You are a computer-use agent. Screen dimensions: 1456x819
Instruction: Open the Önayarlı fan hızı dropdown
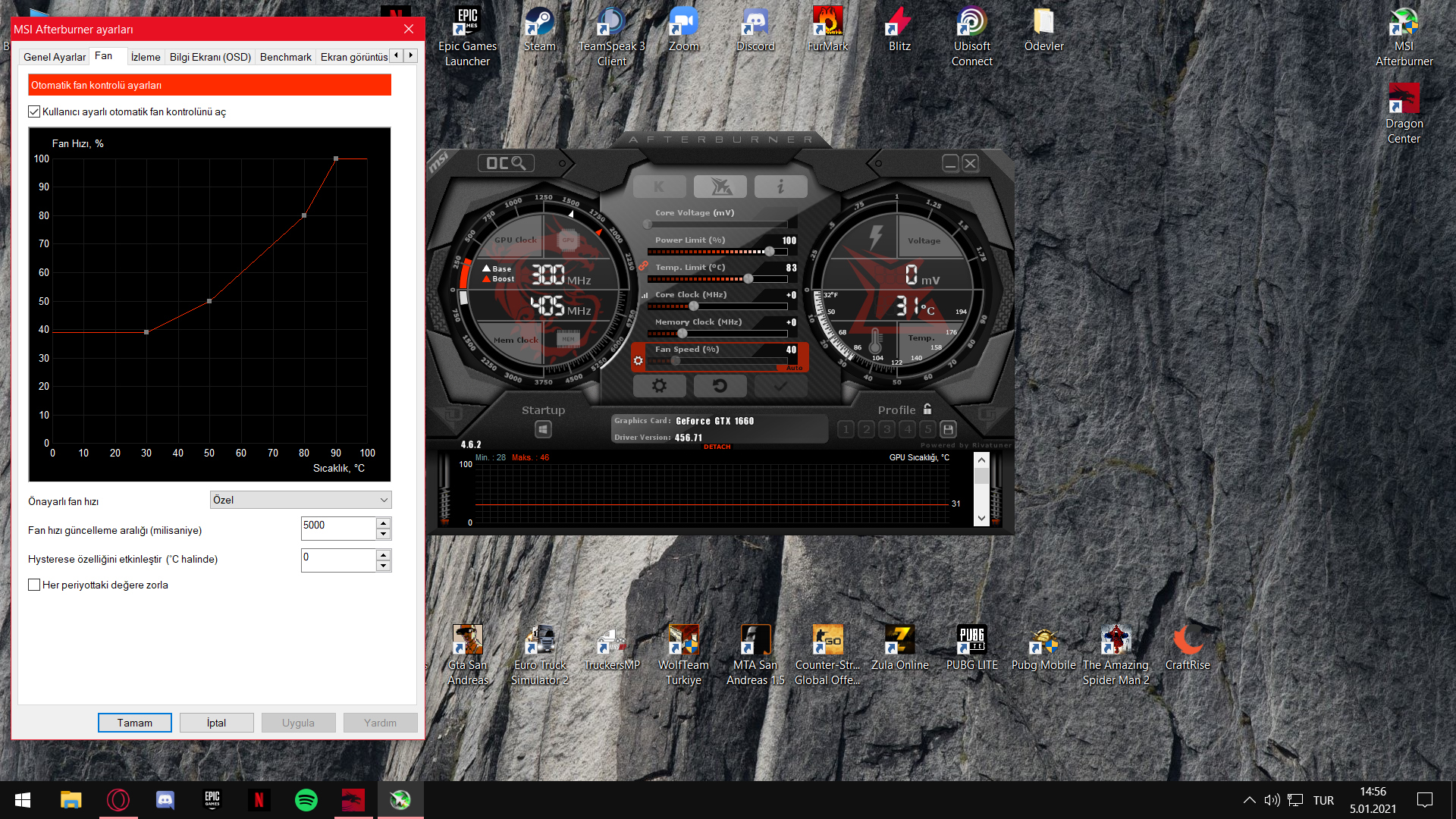point(300,500)
